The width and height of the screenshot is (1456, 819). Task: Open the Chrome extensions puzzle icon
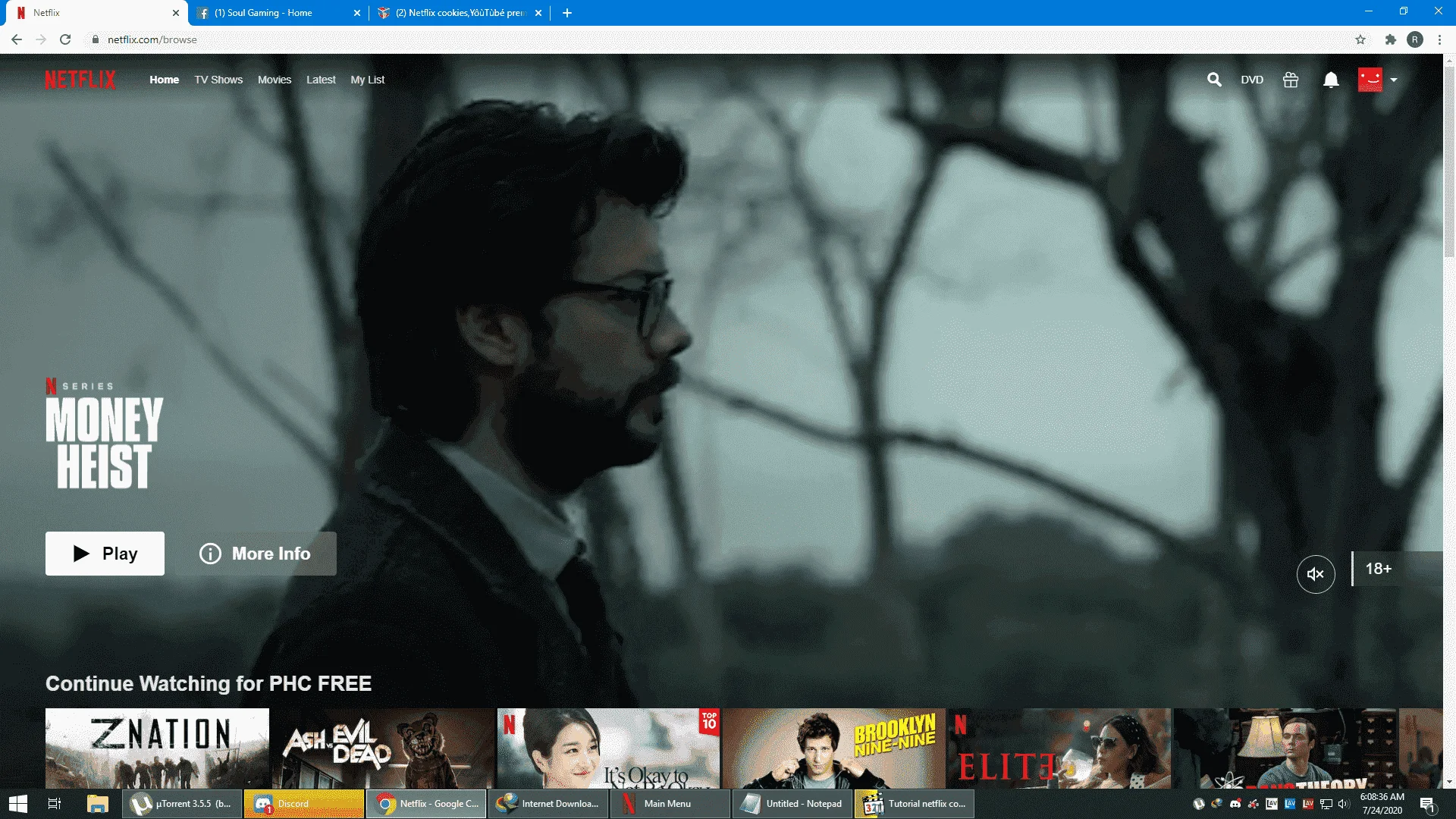click(1390, 39)
